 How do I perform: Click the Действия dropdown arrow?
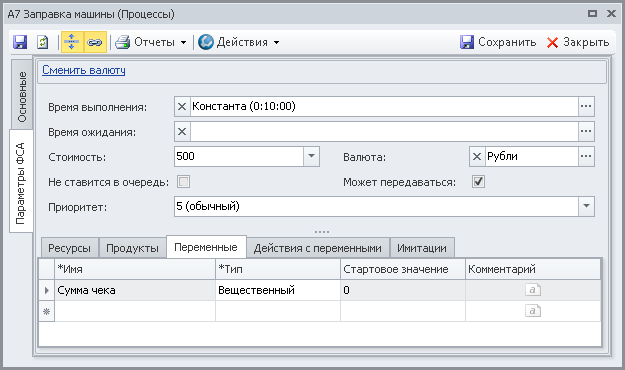pyautogui.click(x=277, y=42)
